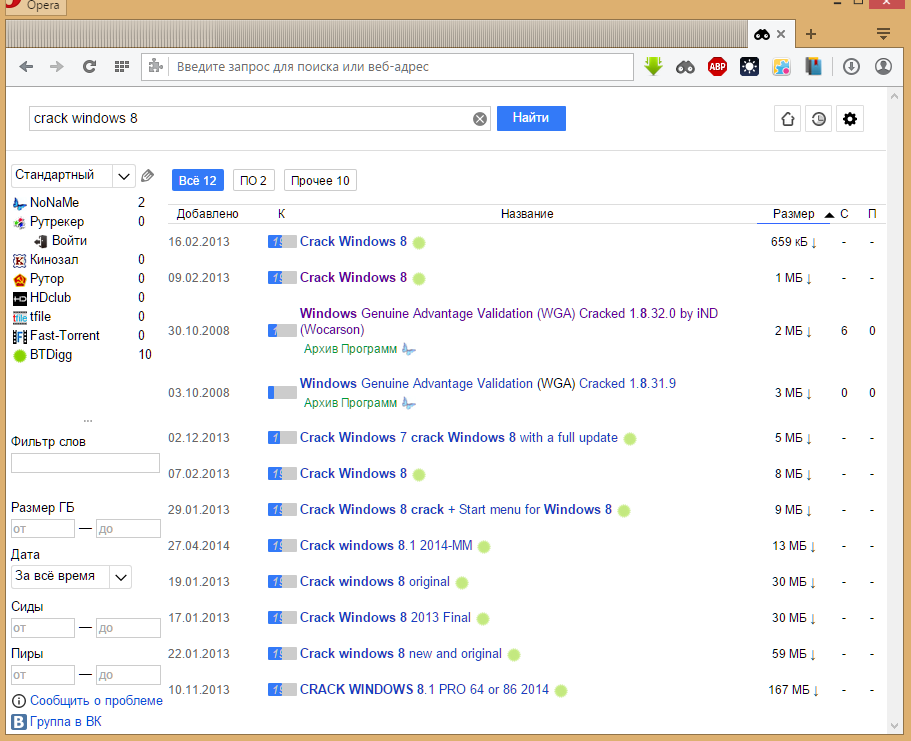This screenshot has height=741, width=911.
Task: Click the Сиды от field
Action: tap(43, 628)
